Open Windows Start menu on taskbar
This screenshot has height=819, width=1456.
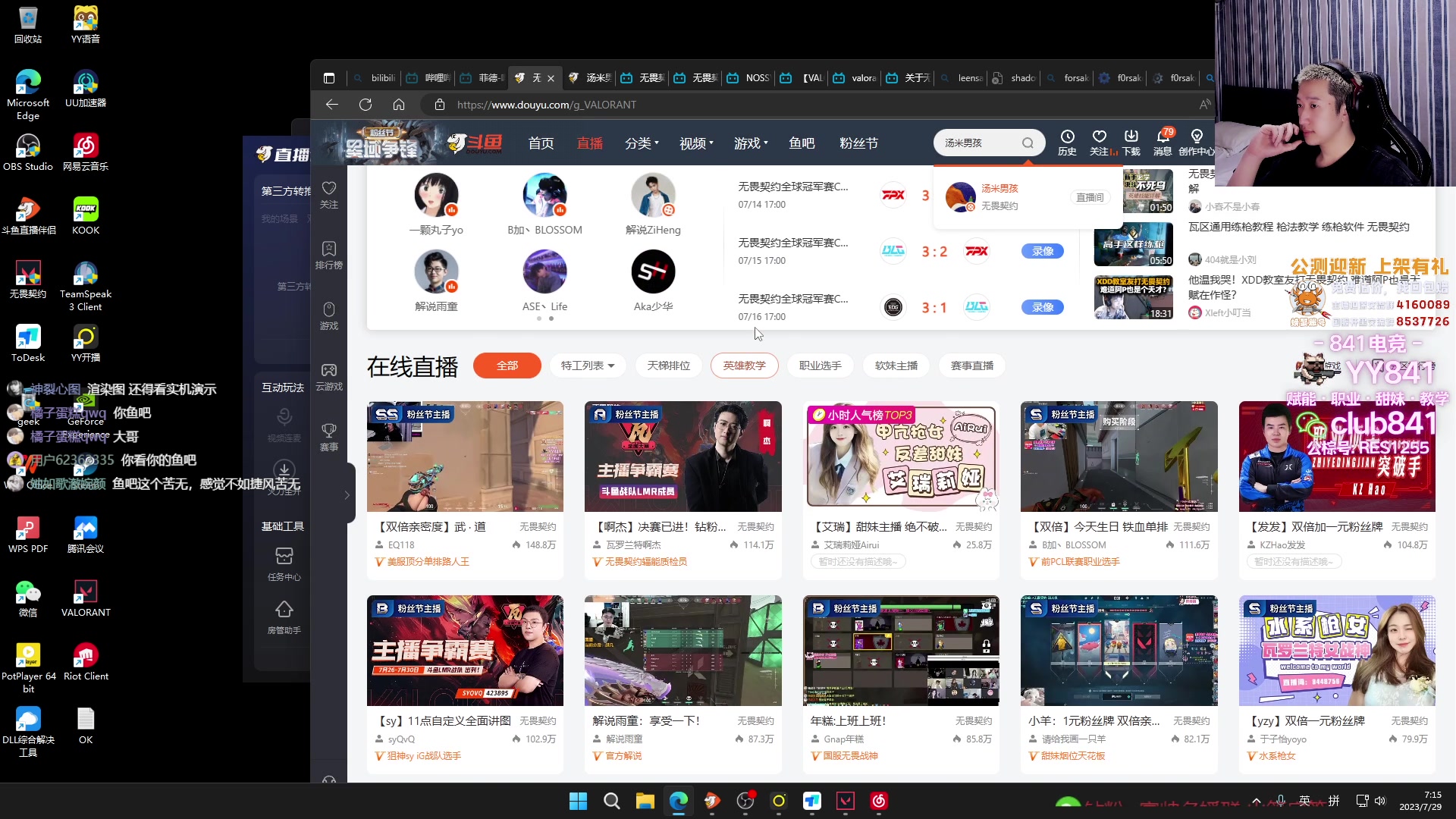pos(578,801)
